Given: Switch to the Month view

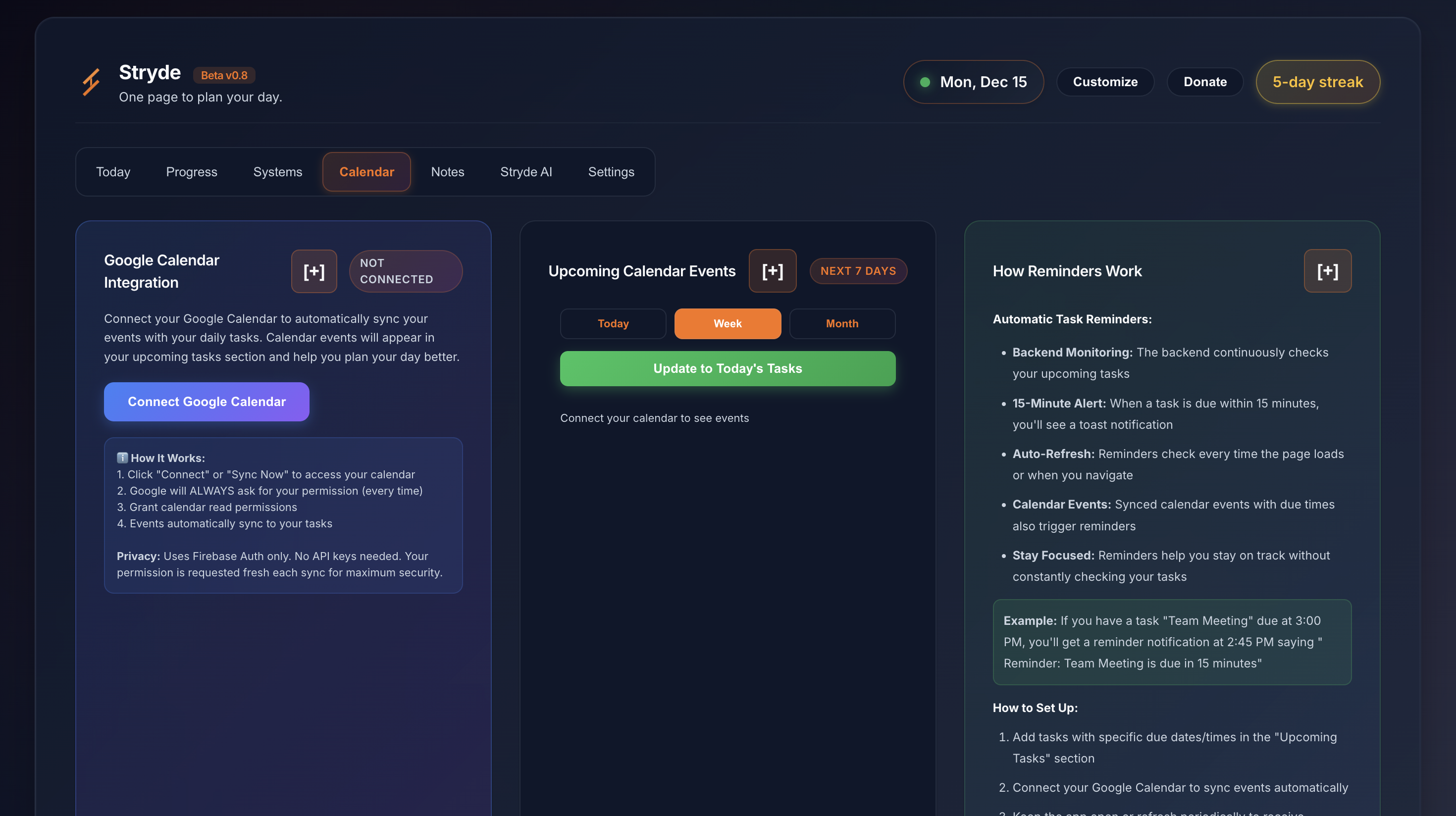Looking at the screenshot, I should tap(842, 323).
